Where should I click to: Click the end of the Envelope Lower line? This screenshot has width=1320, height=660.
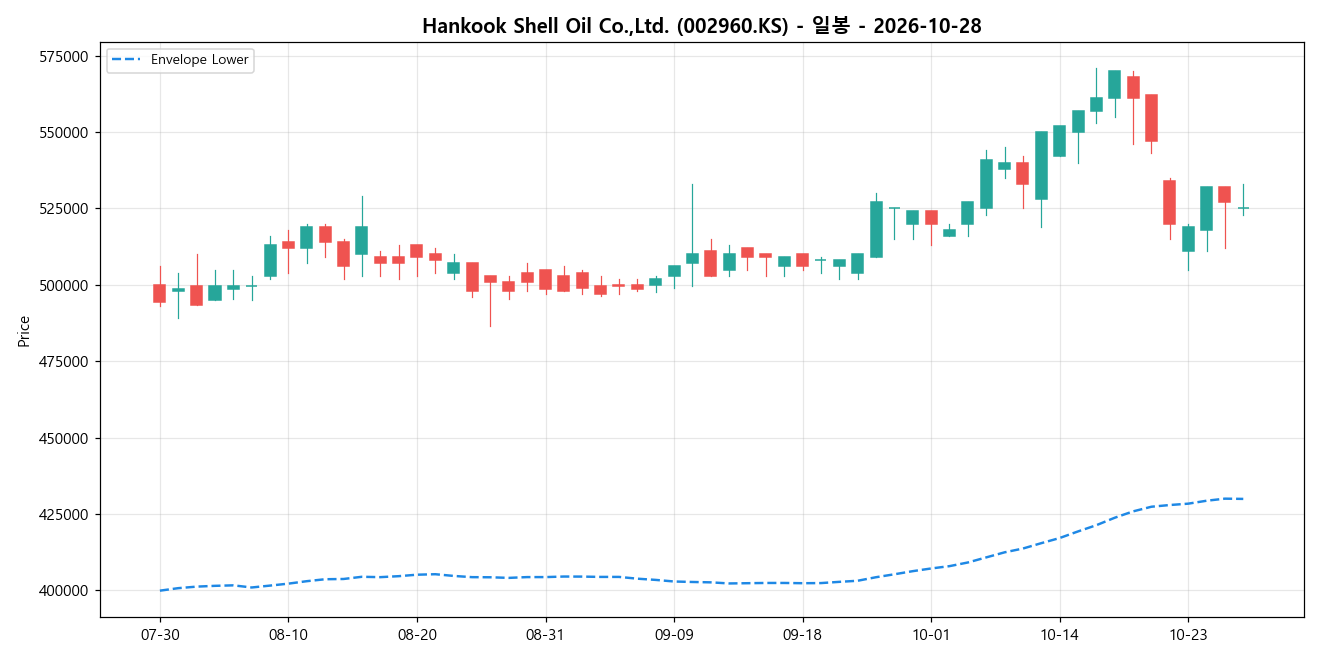coord(1243,499)
